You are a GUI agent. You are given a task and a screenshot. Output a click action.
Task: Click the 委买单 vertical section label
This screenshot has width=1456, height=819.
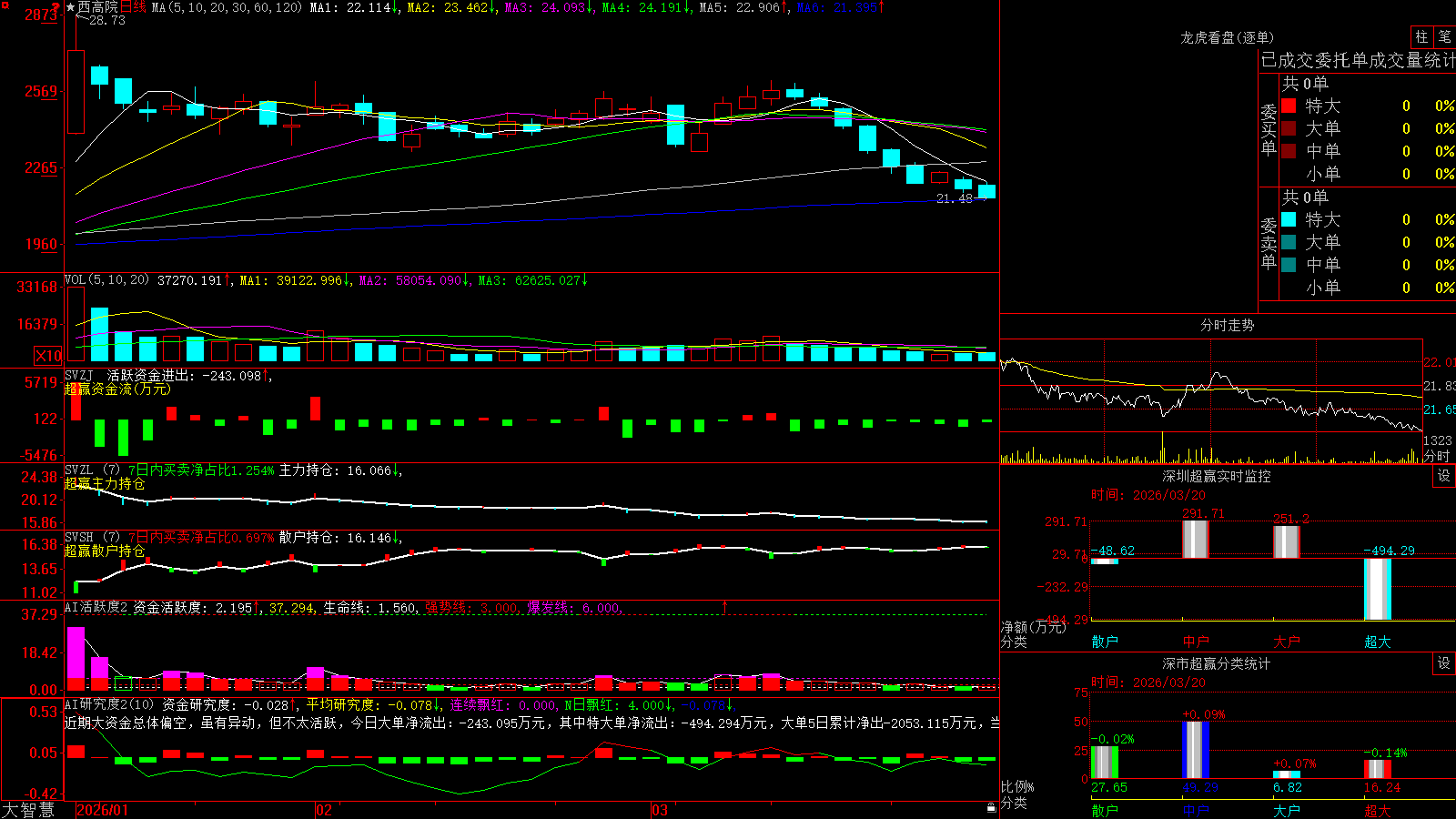1269,129
